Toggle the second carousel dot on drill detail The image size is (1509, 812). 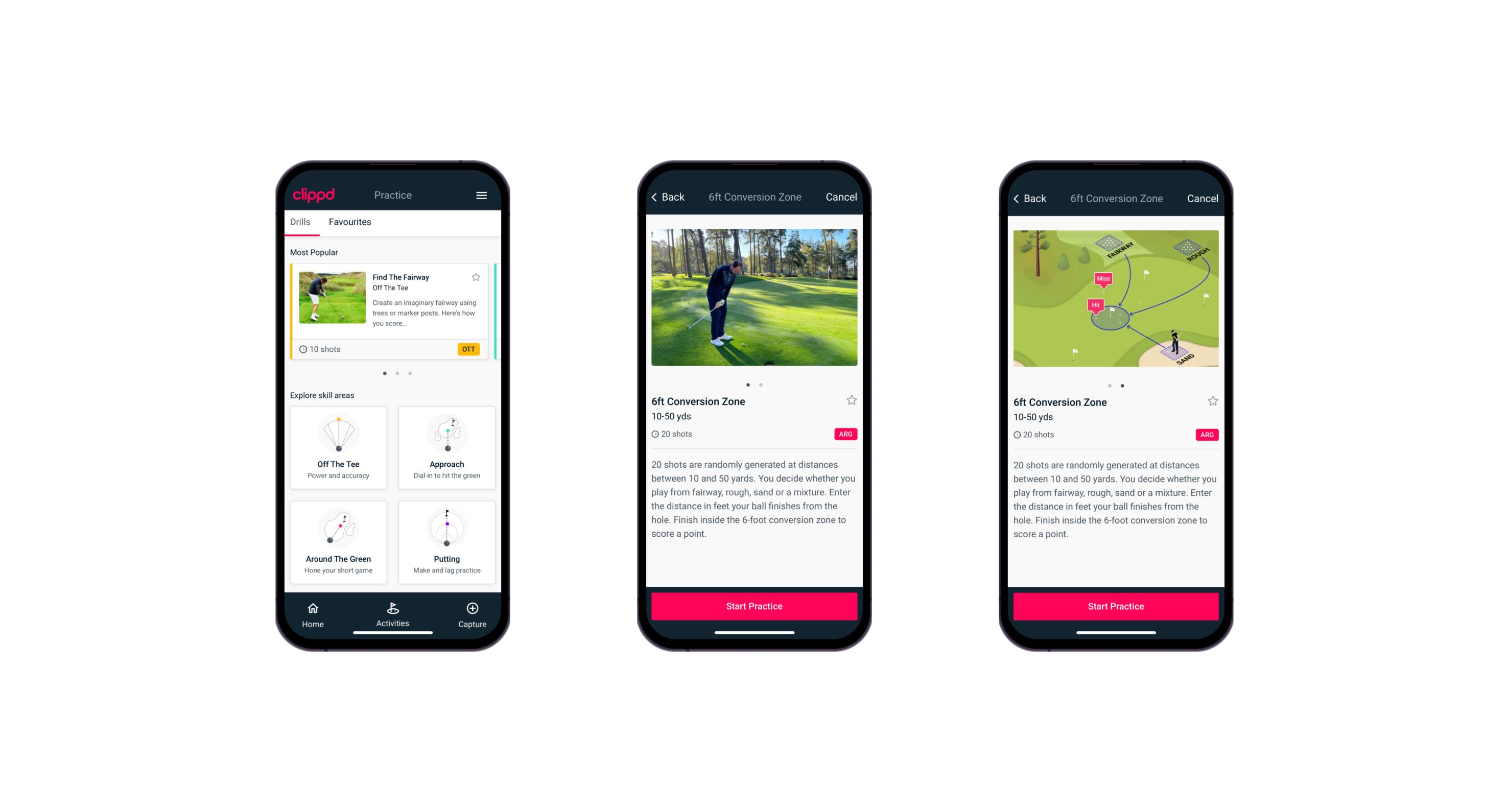pos(763,384)
